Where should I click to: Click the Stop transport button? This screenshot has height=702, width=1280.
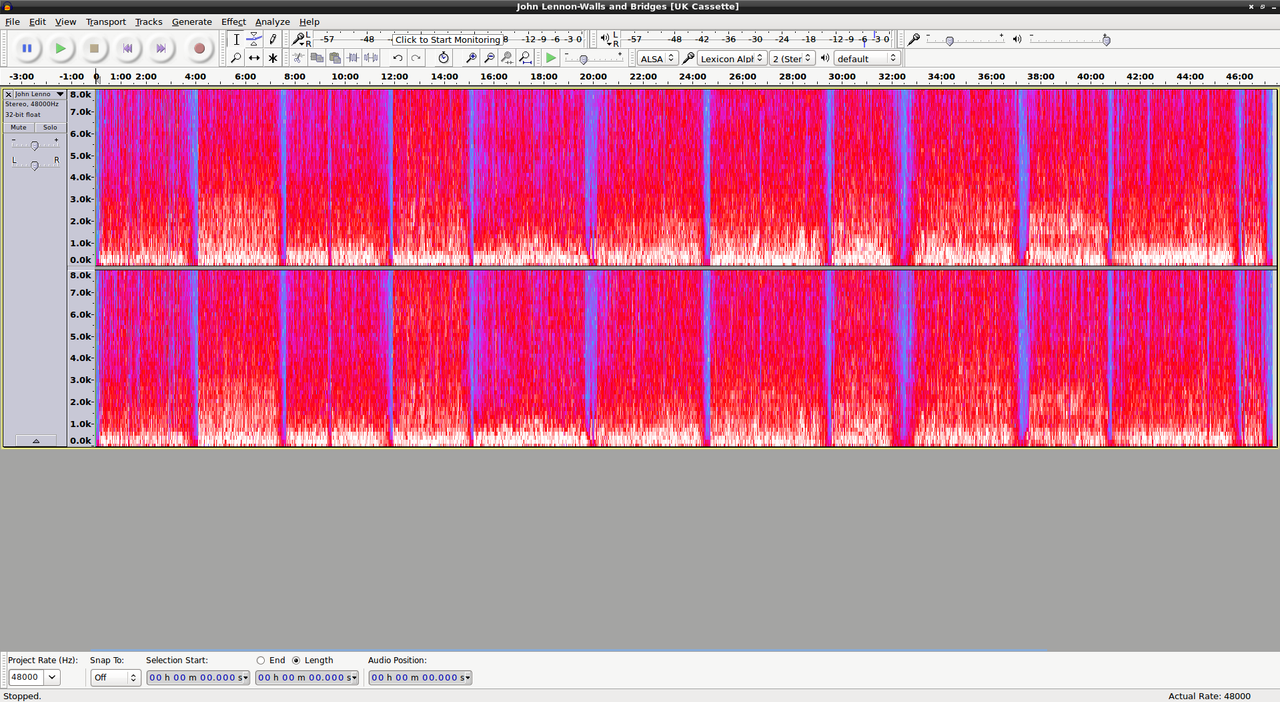pos(94,48)
